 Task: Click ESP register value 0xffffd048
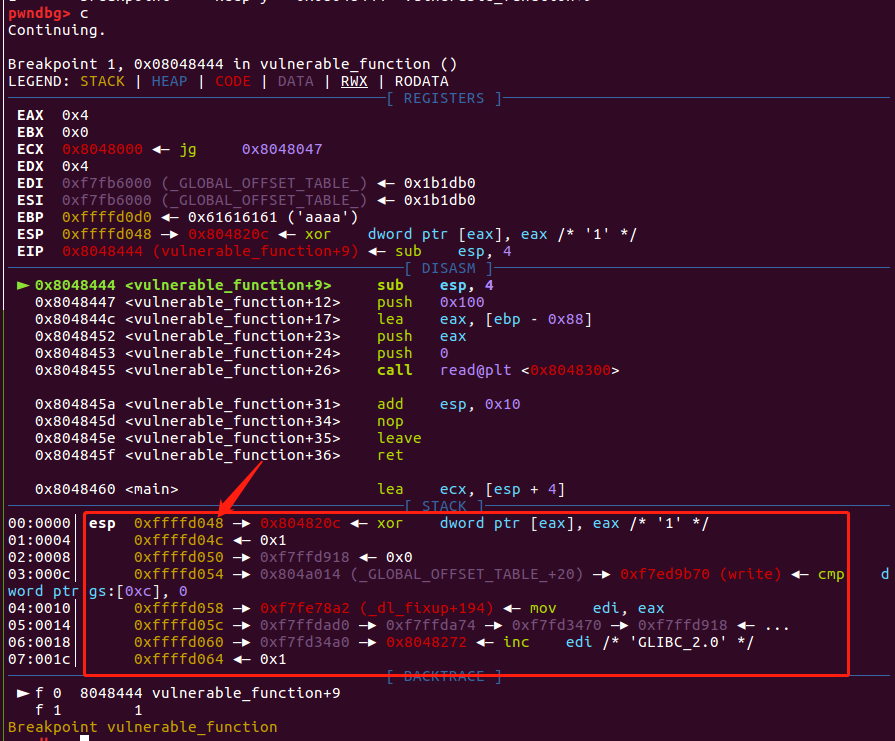pyautogui.click(x=107, y=234)
